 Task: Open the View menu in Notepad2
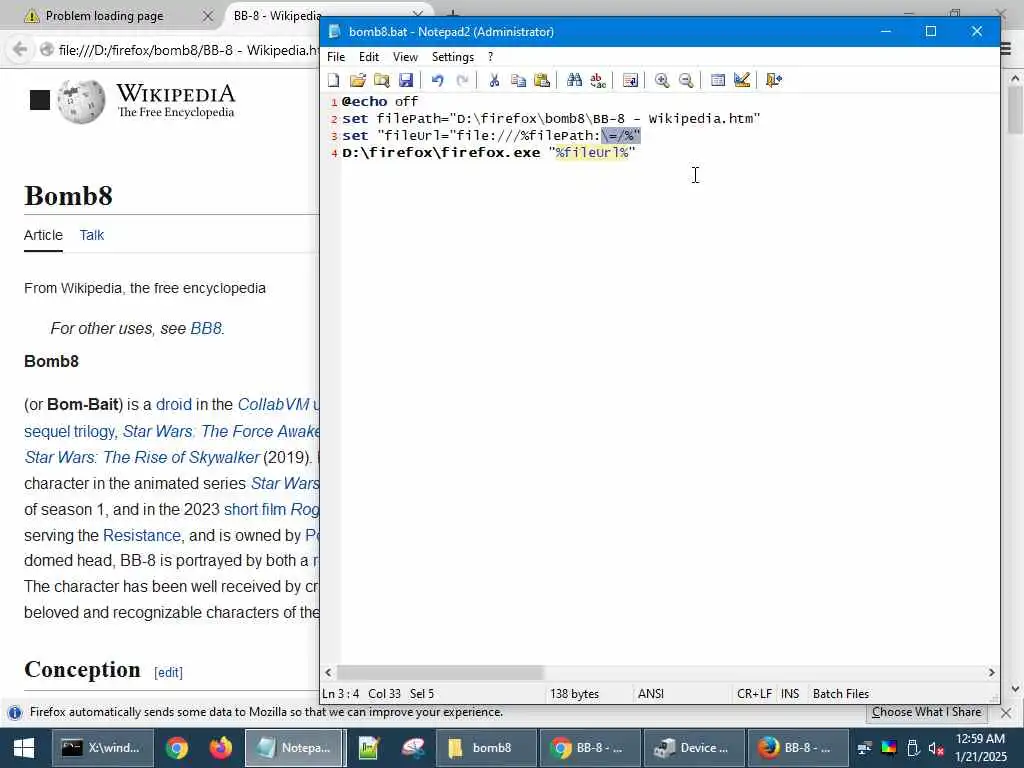point(405,57)
